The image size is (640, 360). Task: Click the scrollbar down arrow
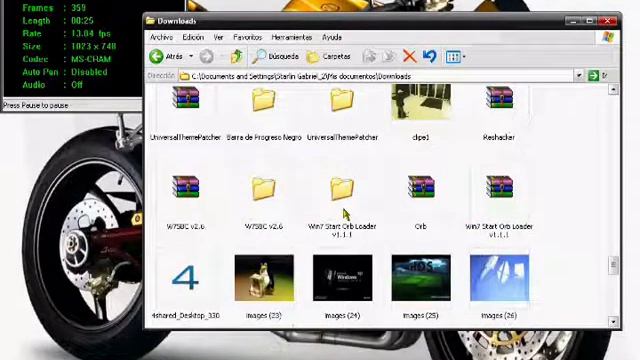(x=613, y=322)
